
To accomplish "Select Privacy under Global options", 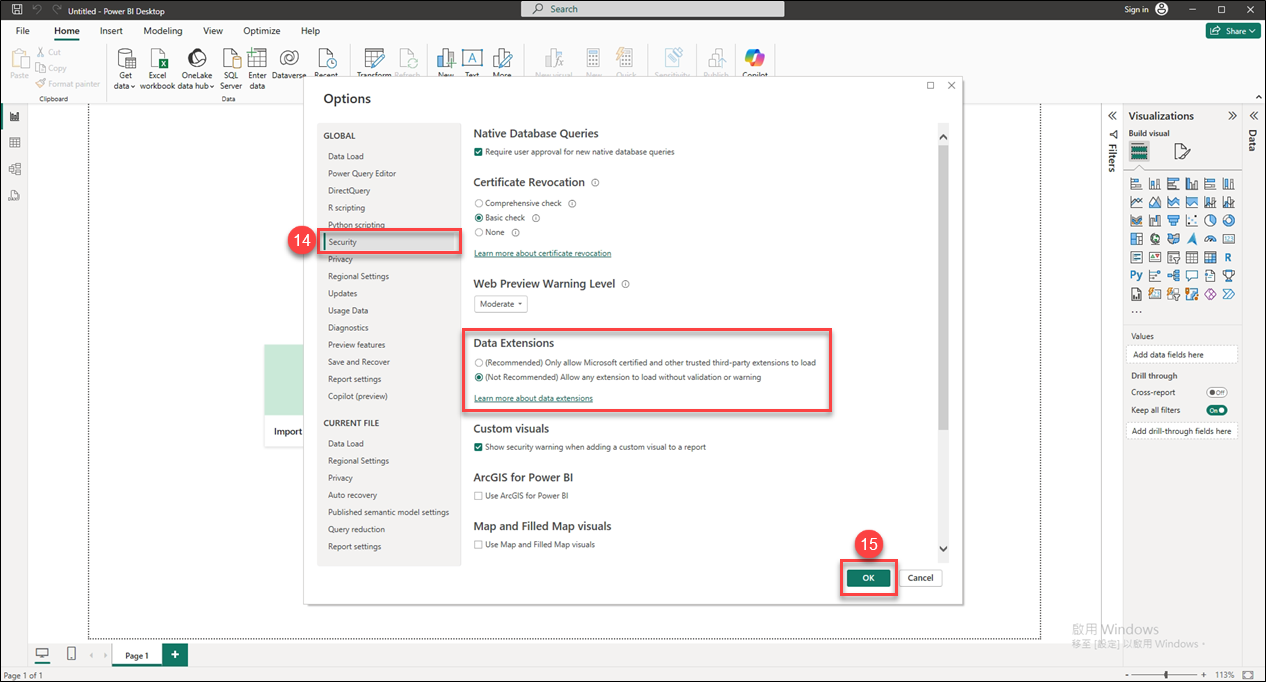I will pos(340,259).
